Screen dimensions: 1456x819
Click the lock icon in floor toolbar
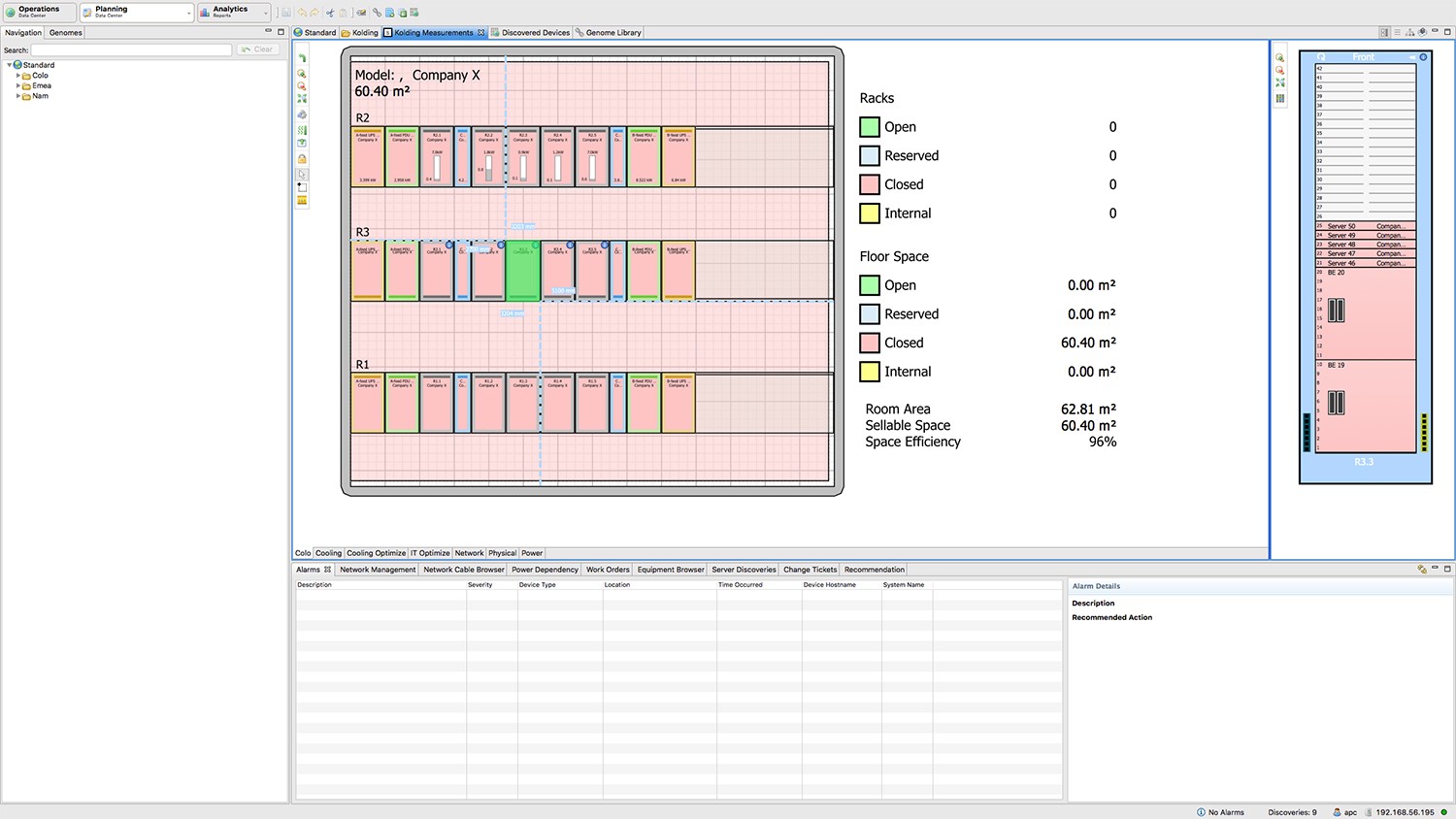pyautogui.click(x=302, y=159)
